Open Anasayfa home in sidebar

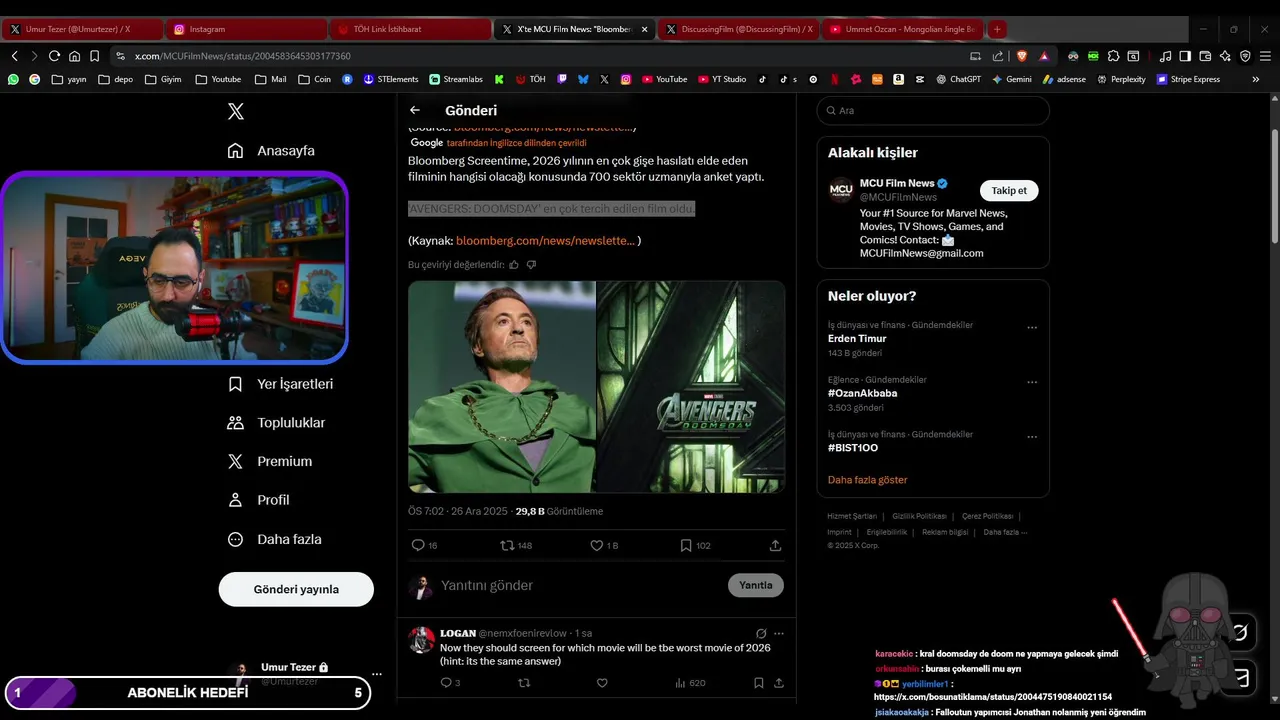(271, 151)
